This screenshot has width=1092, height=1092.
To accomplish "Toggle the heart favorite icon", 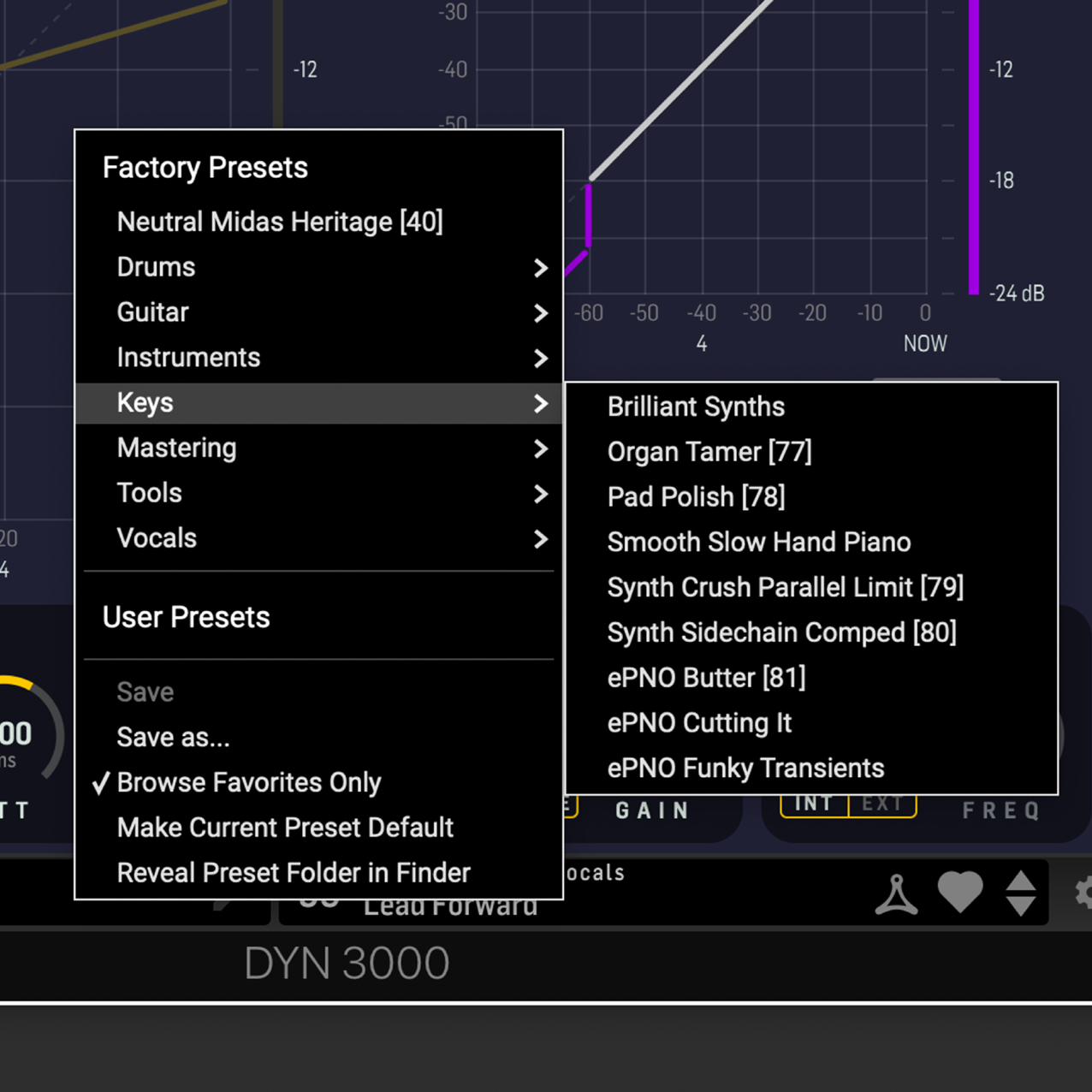I will coord(960,893).
